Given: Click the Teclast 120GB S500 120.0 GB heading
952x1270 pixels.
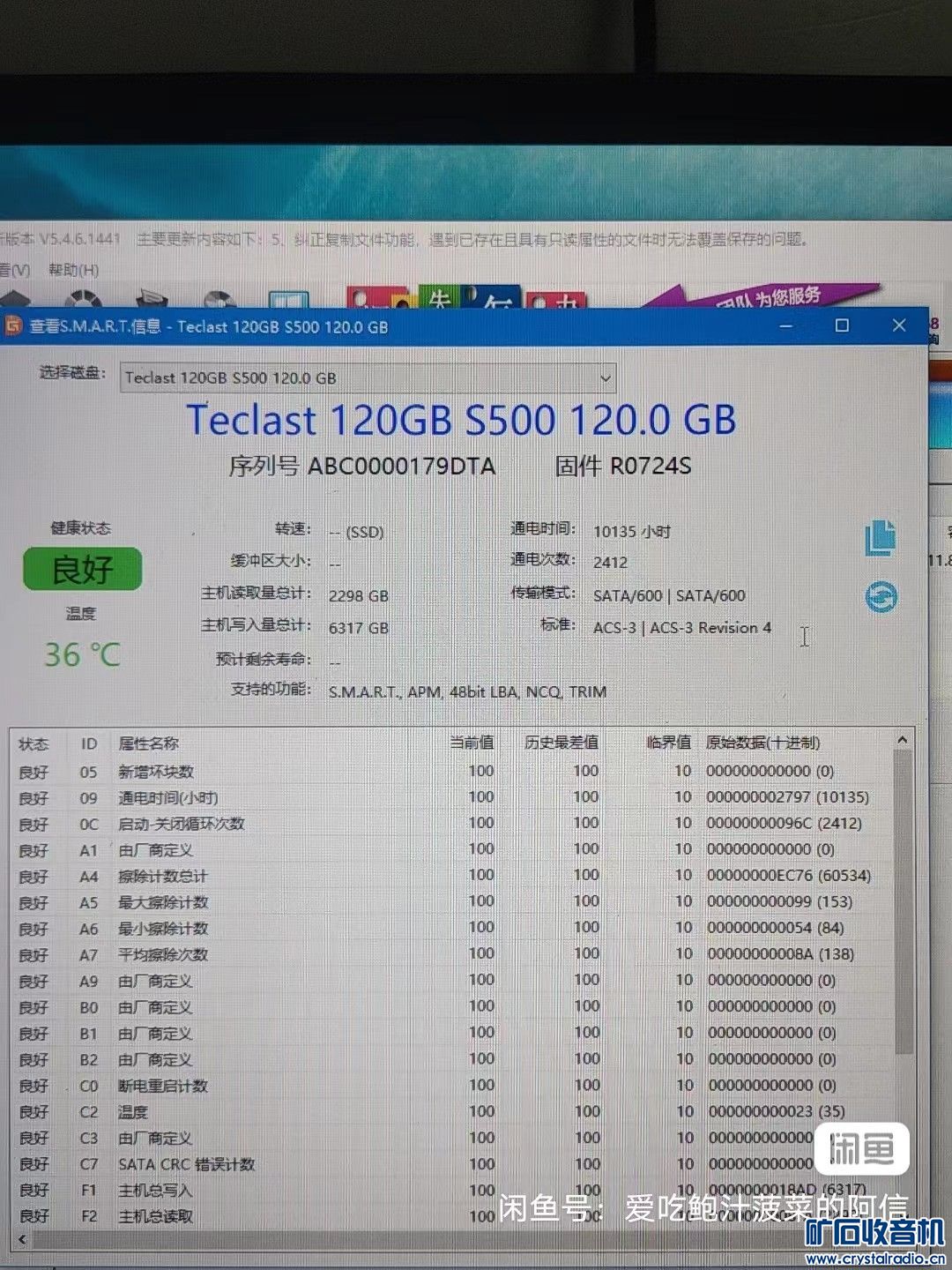Looking at the screenshot, I should click(461, 420).
